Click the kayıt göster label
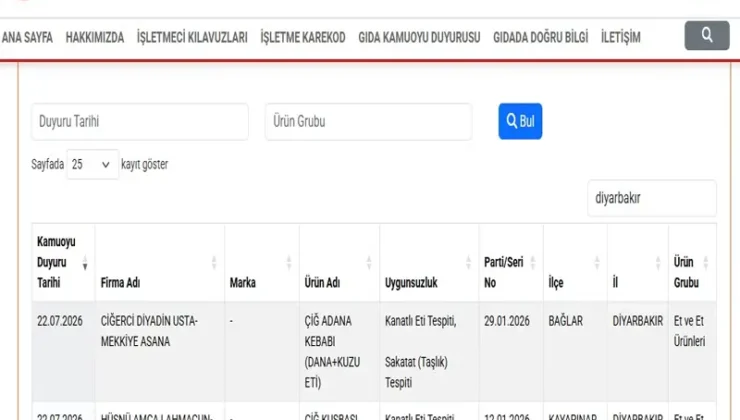 click(x=145, y=164)
